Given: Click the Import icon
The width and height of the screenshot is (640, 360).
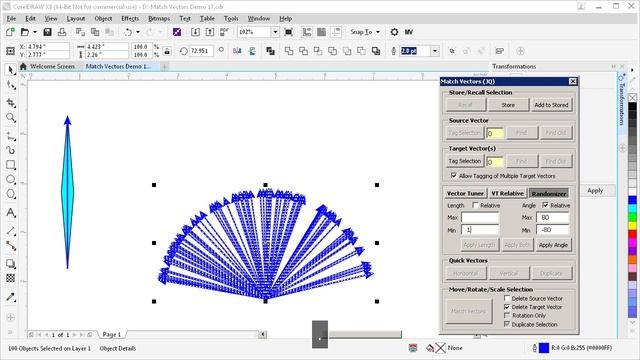Looking at the screenshot, I should (x=195, y=32).
